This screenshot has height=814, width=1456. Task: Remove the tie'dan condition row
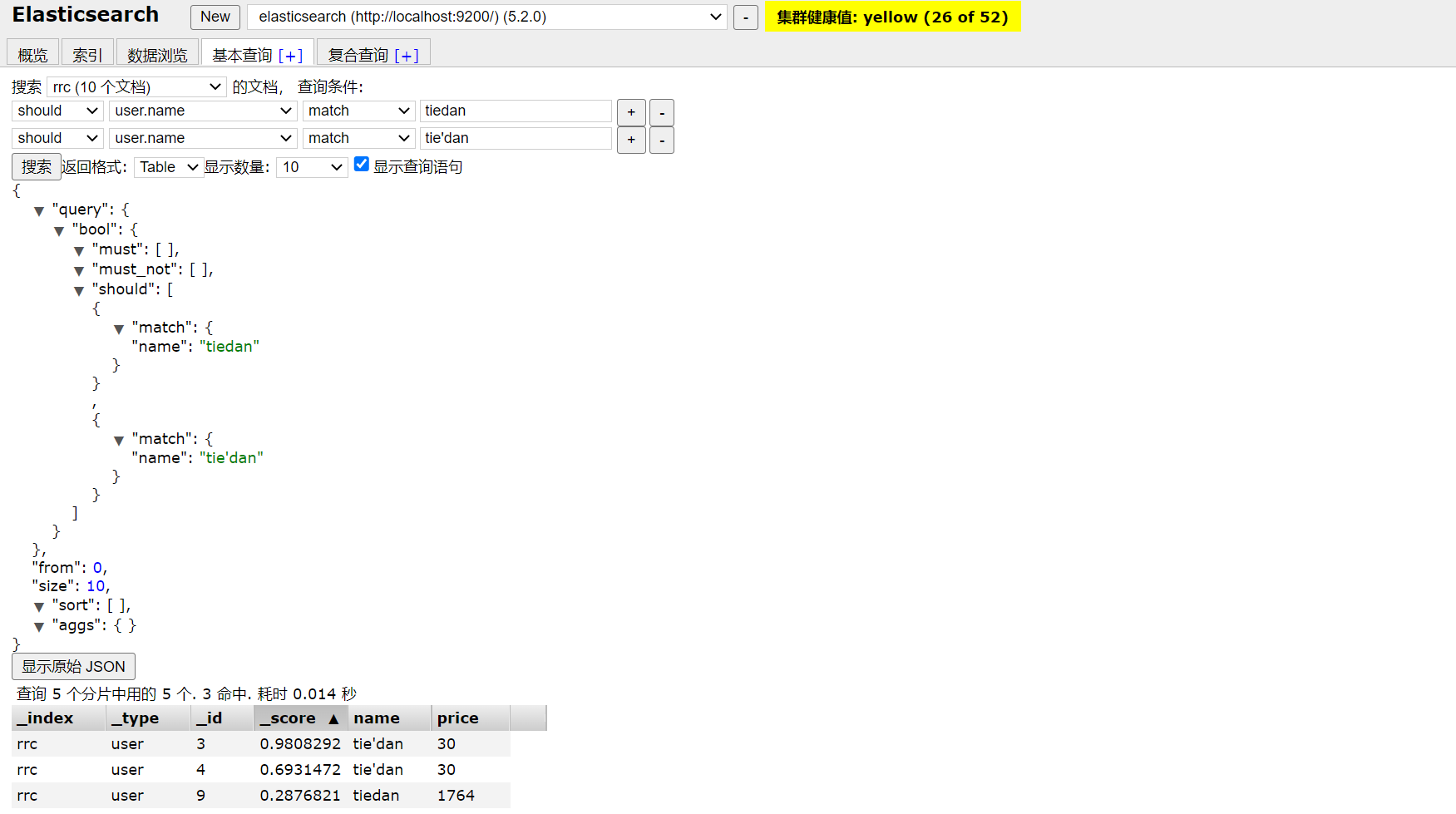tap(662, 140)
